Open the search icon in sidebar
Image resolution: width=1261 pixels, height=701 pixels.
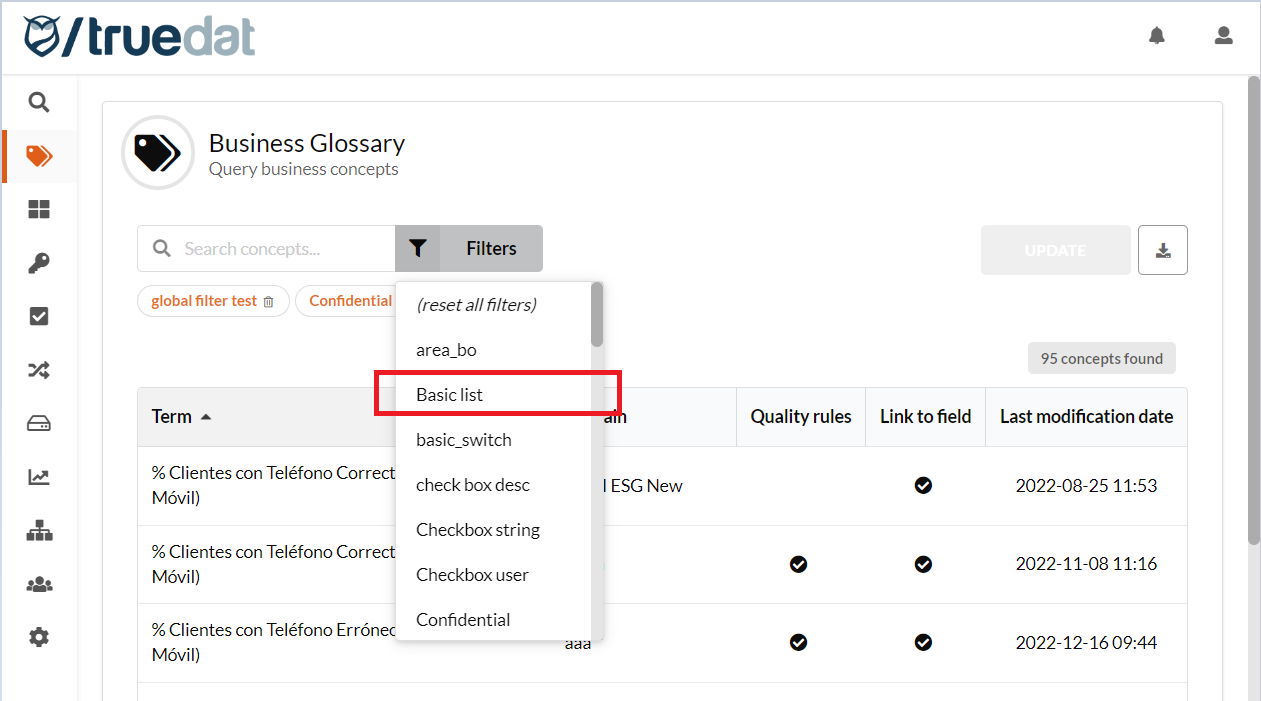point(39,102)
